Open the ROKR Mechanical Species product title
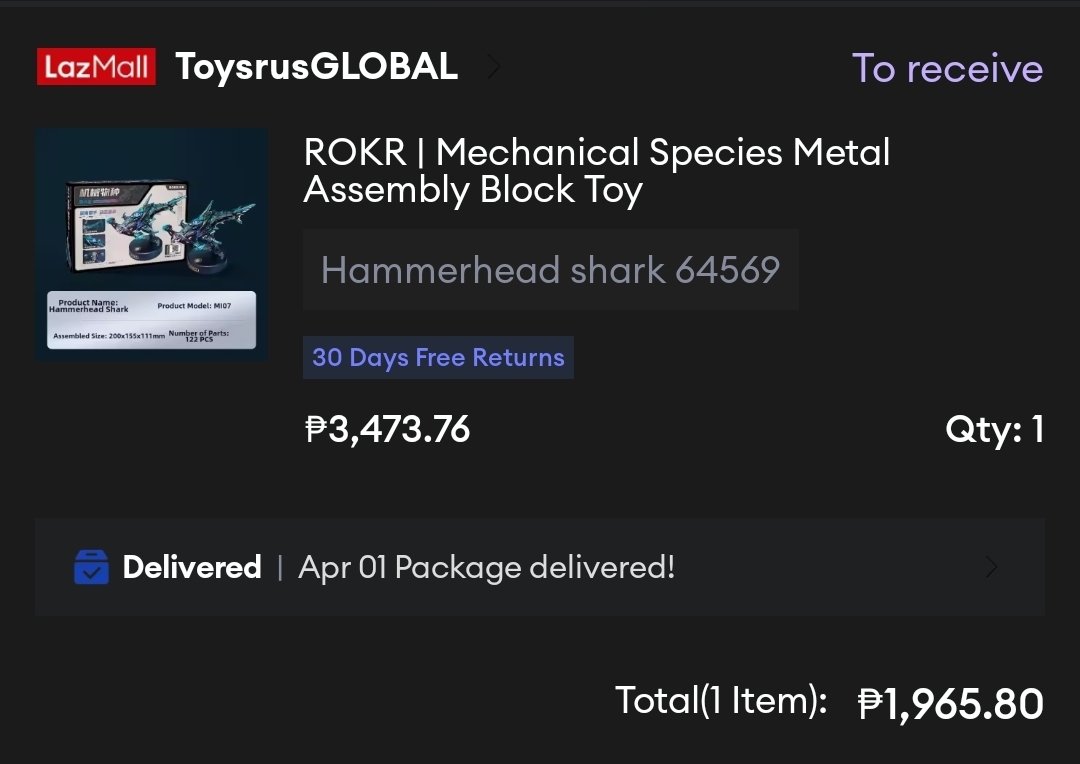The image size is (1080, 764). point(596,171)
